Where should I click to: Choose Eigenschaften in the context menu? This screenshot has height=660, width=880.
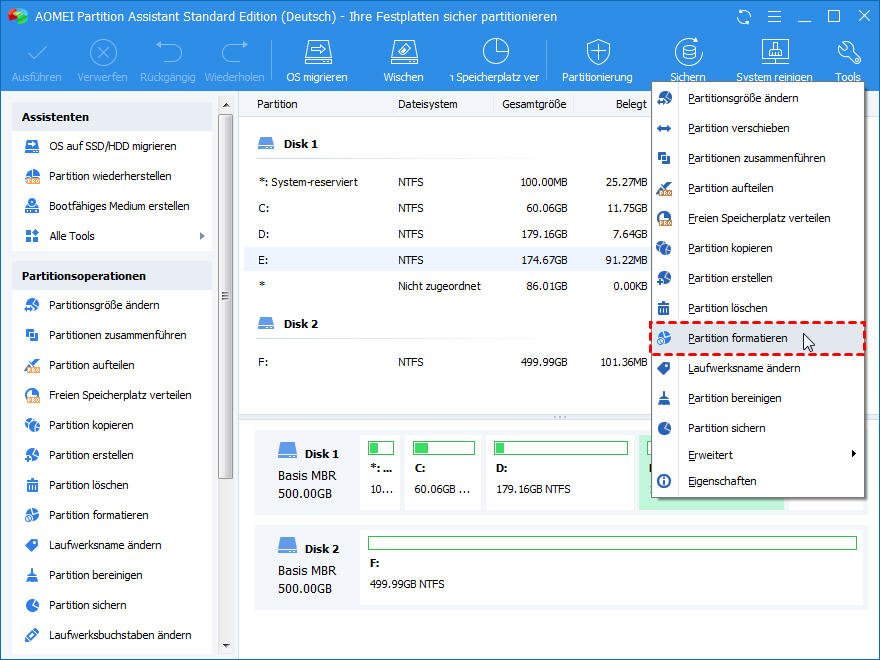(721, 481)
